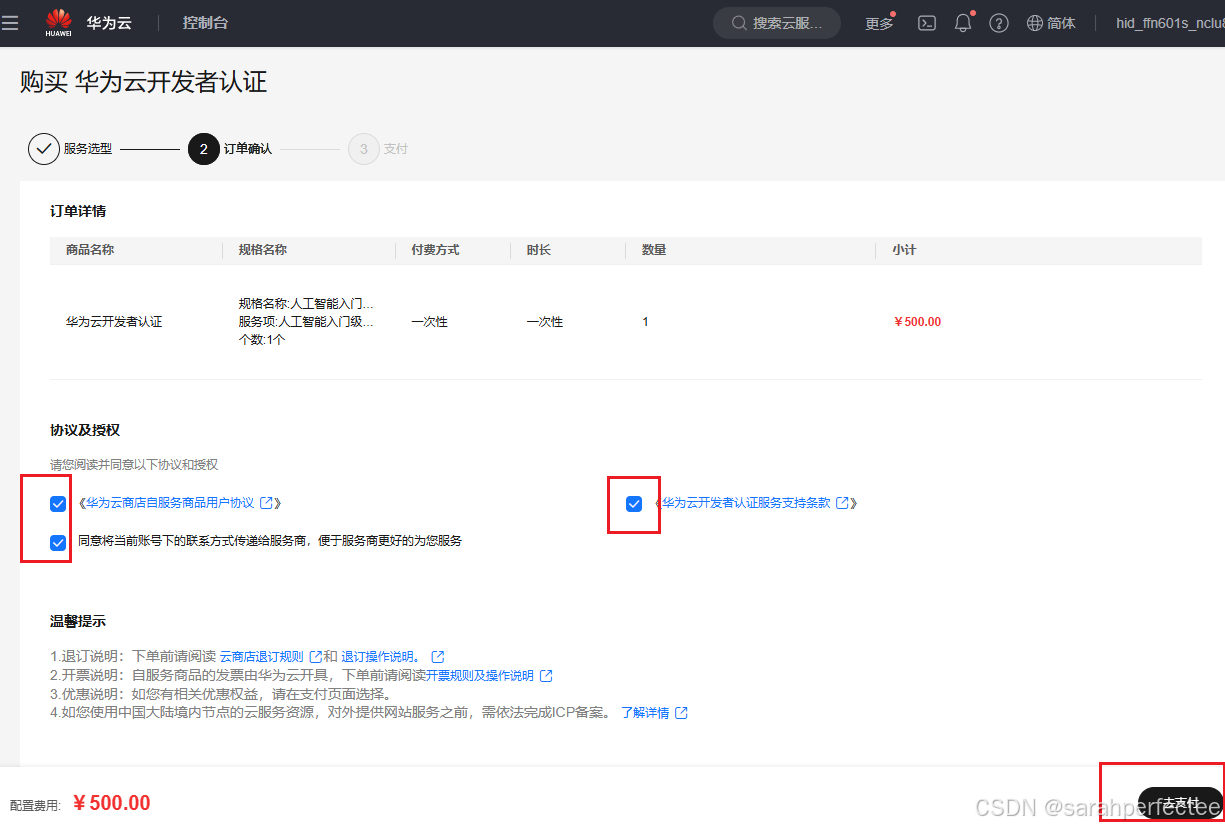Click the 订单详情 heading

click(x=78, y=211)
